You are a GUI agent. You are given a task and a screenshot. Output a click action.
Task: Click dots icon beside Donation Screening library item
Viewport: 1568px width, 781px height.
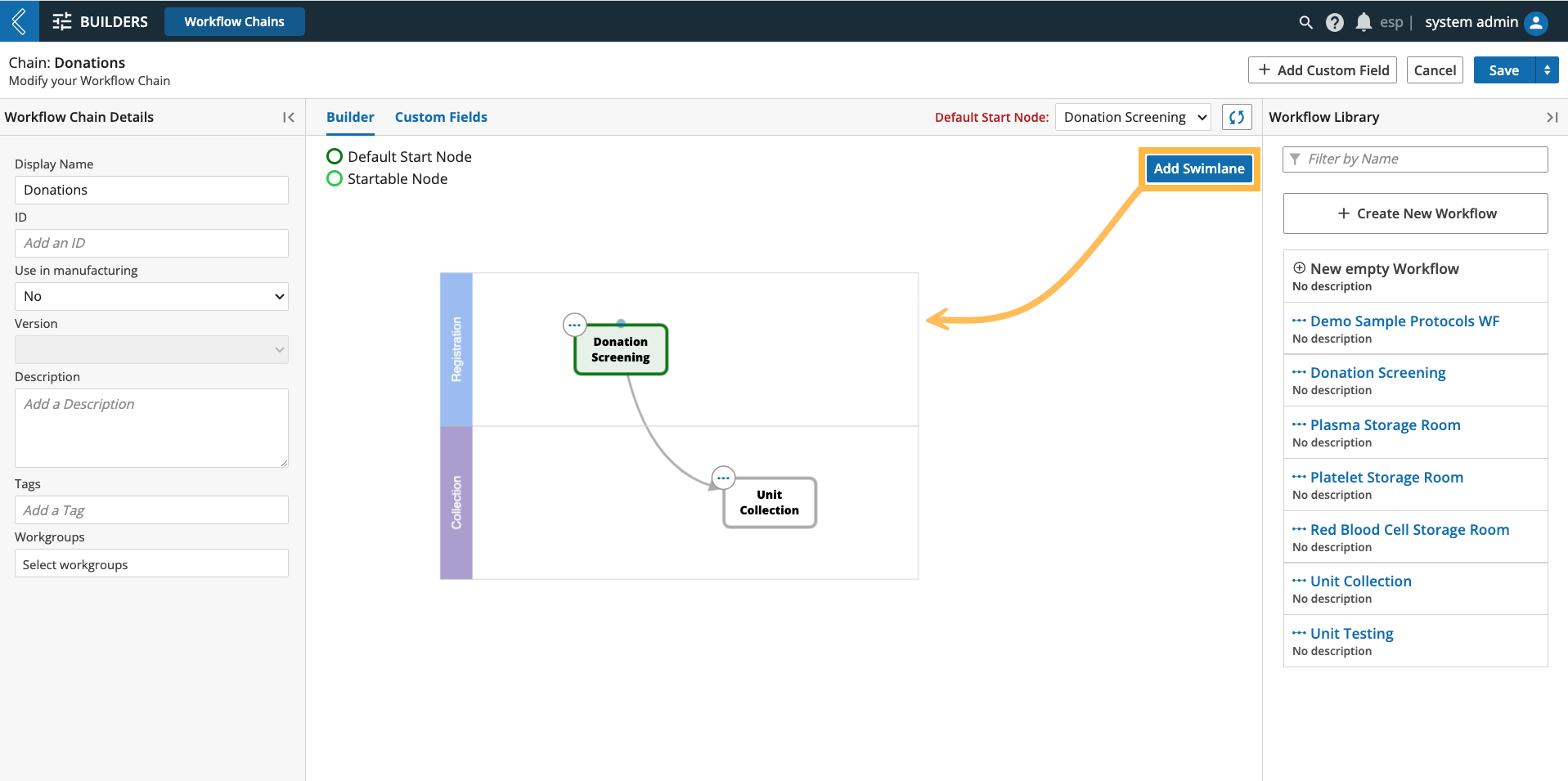1299,372
